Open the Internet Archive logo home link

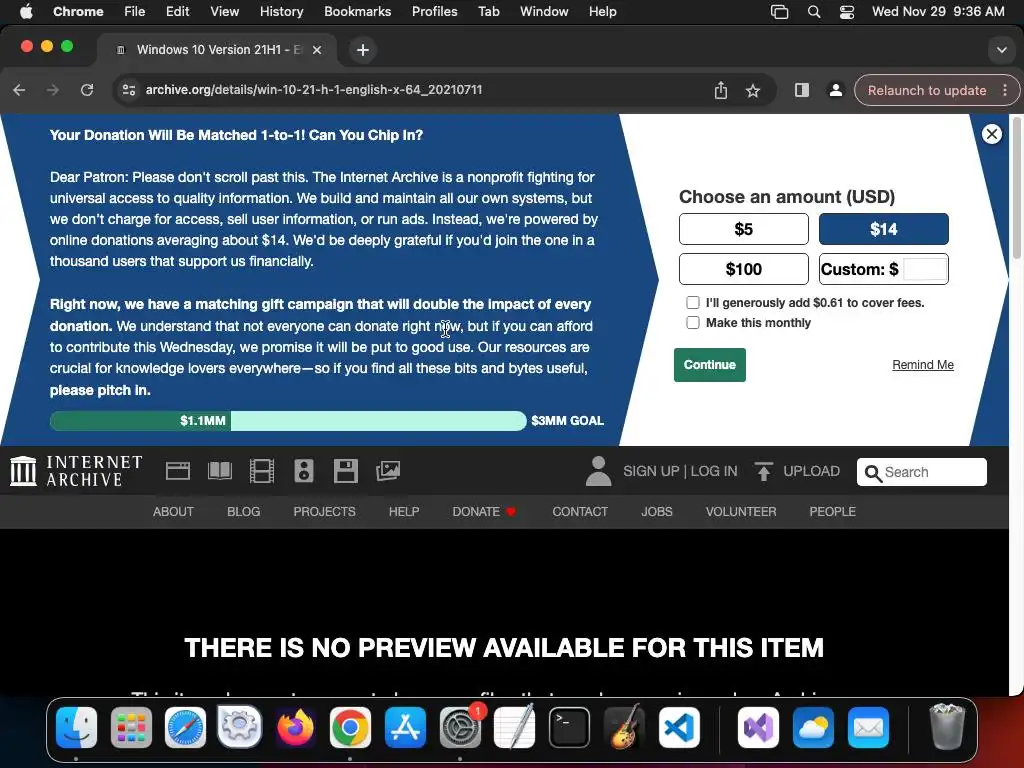[x=76, y=471]
